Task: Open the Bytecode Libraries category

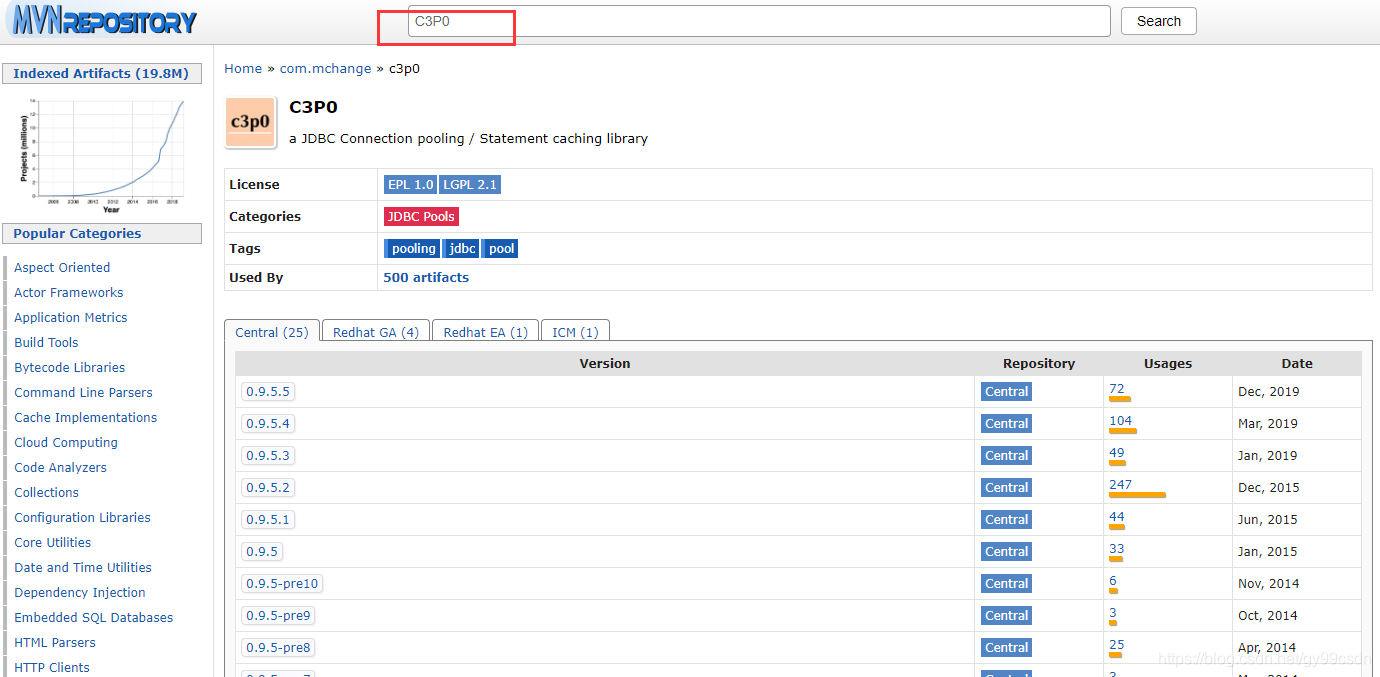Action: (x=70, y=367)
